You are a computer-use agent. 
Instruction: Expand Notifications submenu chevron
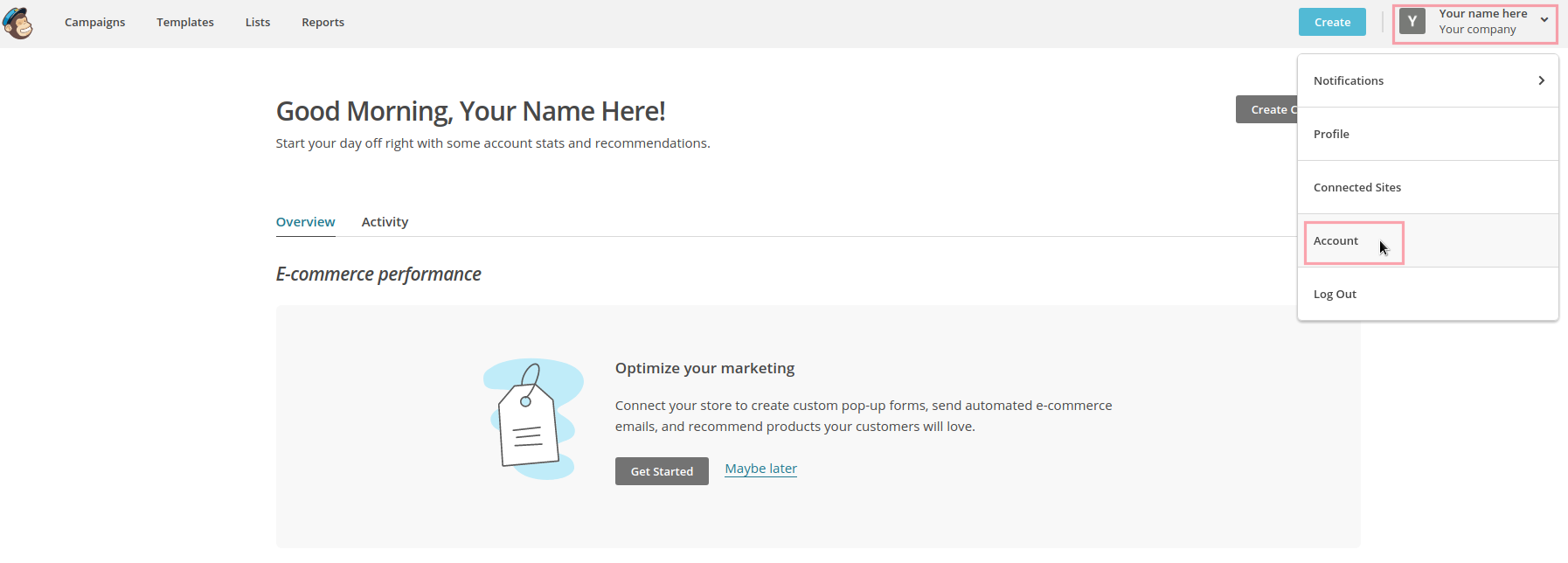[1541, 80]
